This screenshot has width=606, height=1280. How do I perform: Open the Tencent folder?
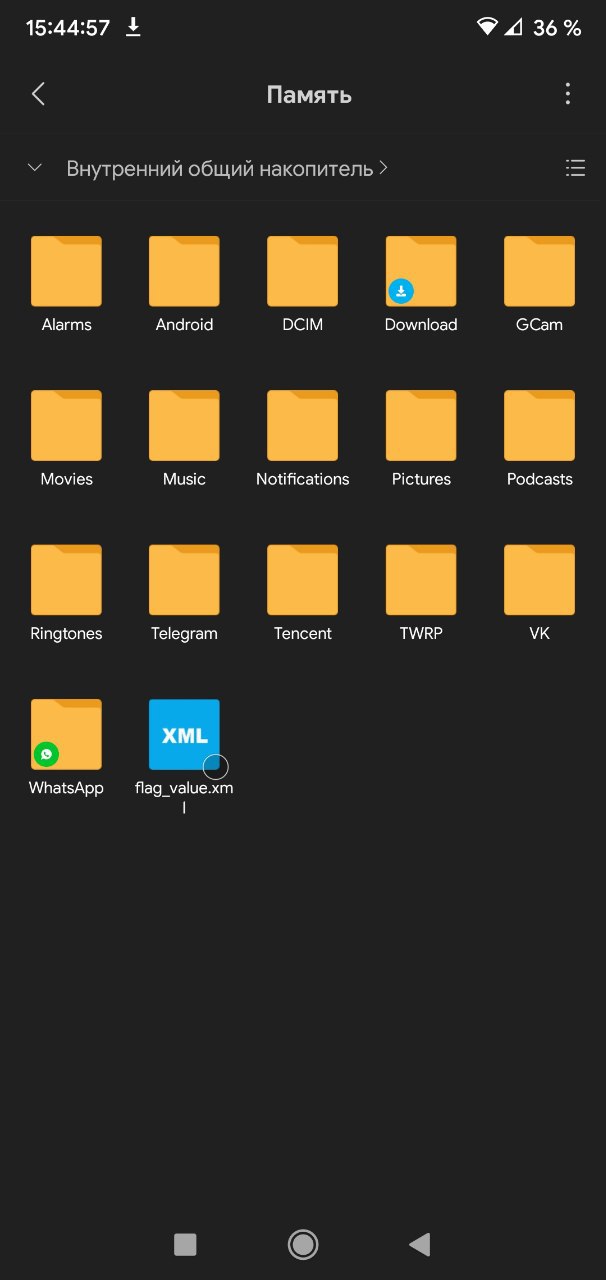pos(302,580)
